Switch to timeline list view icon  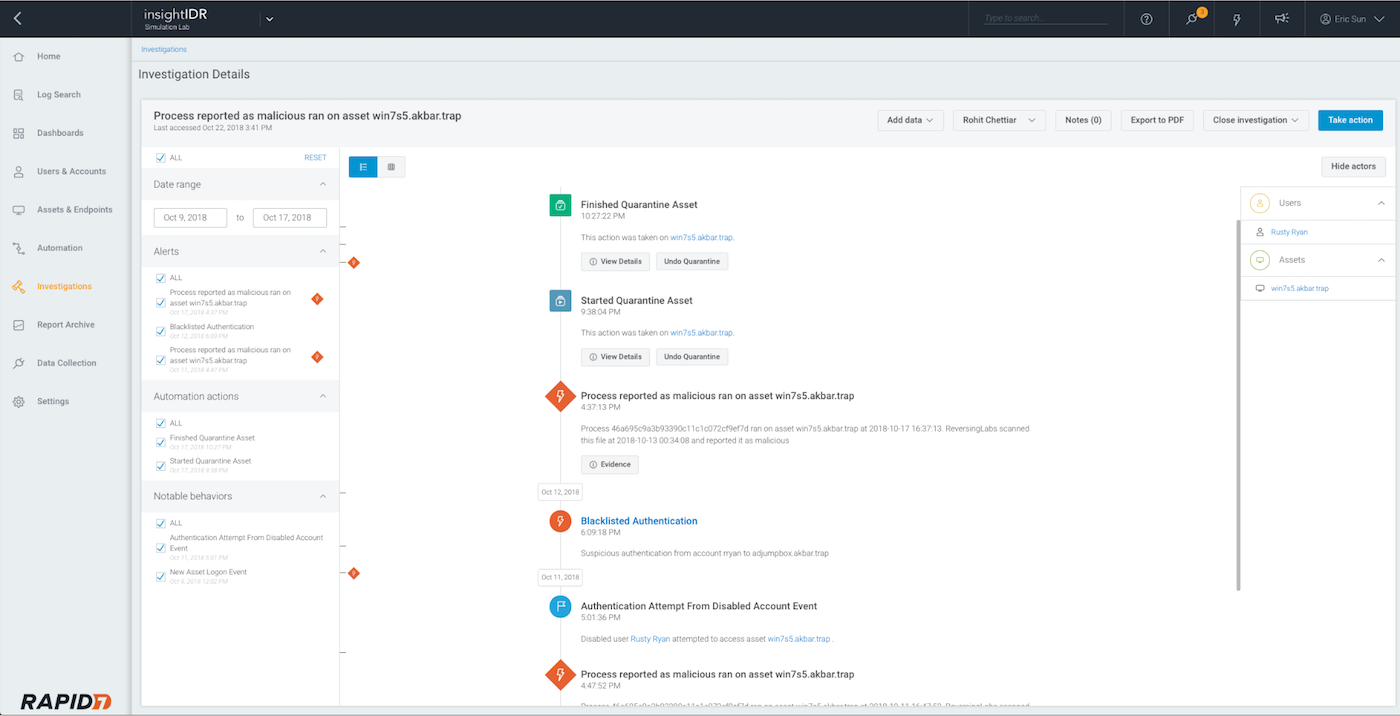363,167
